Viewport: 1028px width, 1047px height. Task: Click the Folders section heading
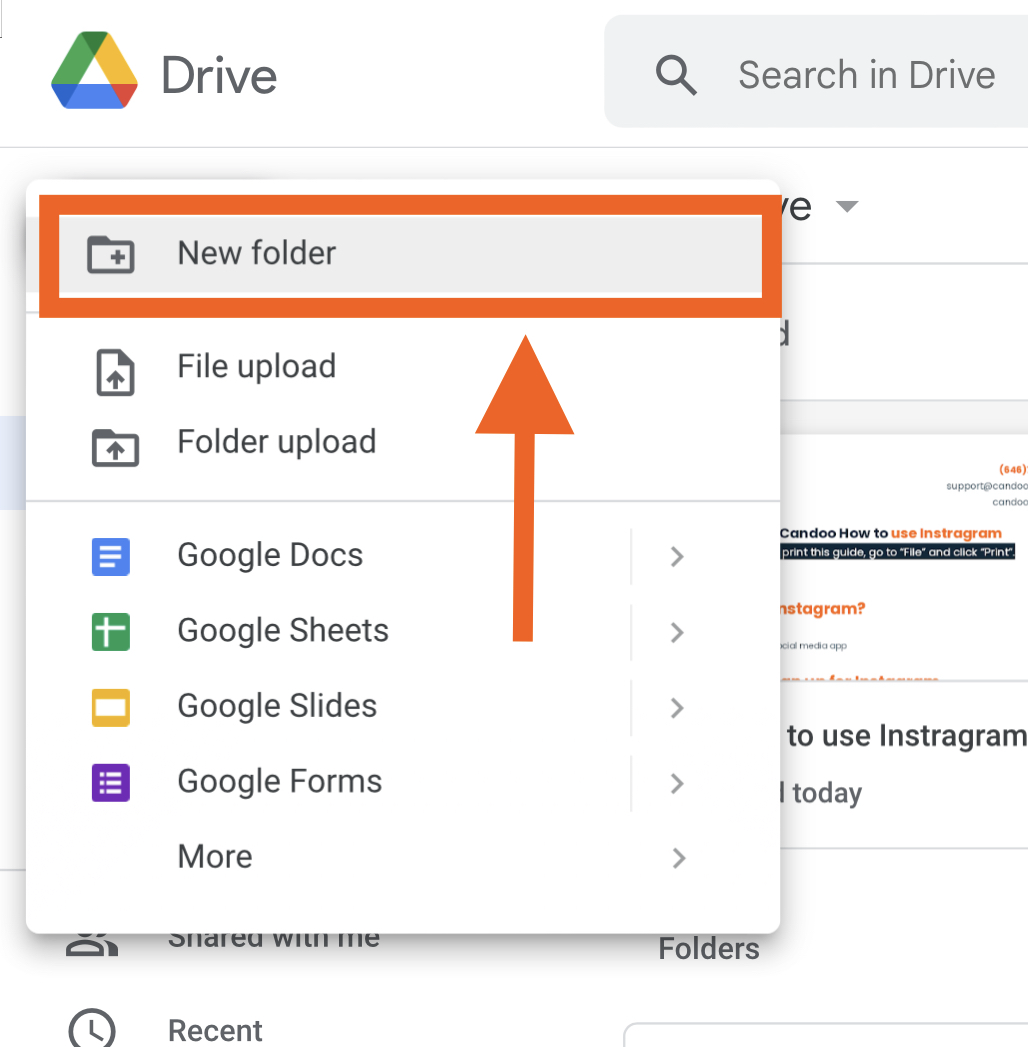point(709,949)
